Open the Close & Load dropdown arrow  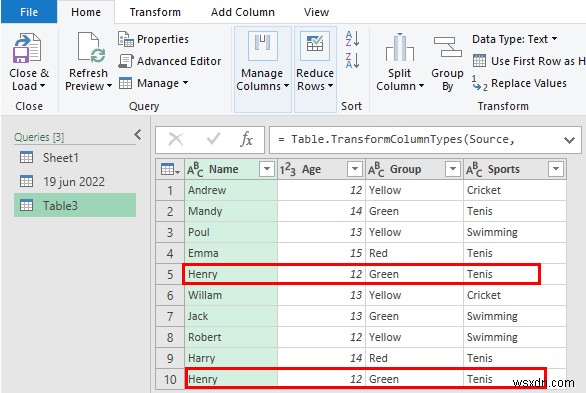[x=42, y=86]
